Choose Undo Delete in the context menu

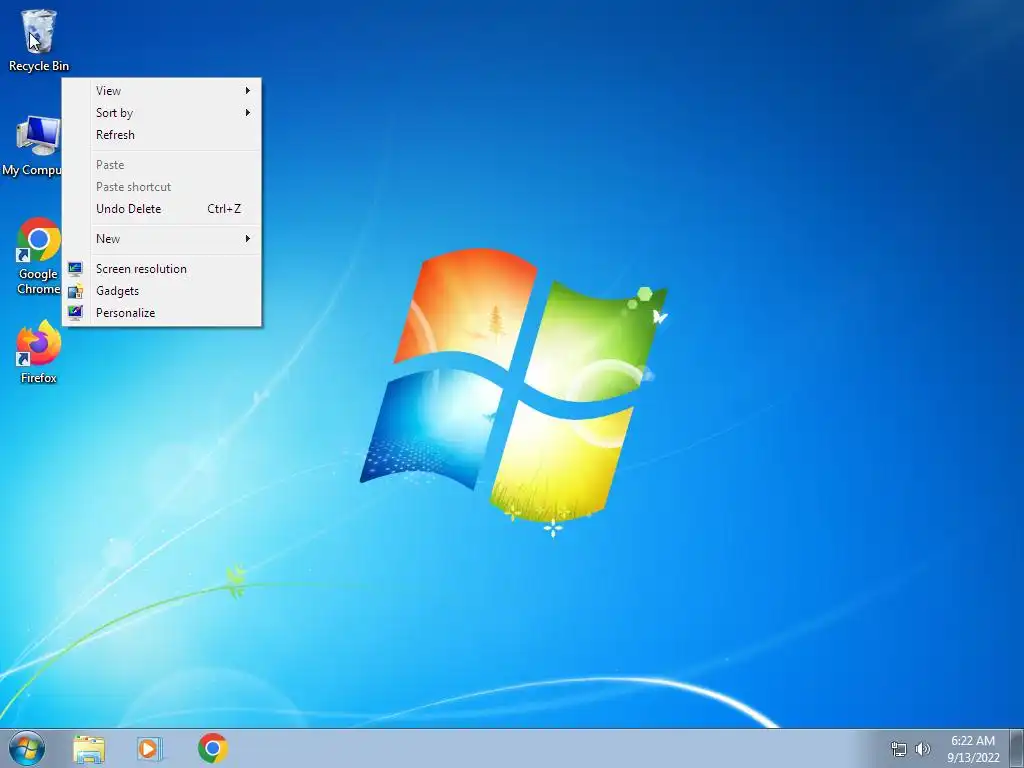click(162, 209)
